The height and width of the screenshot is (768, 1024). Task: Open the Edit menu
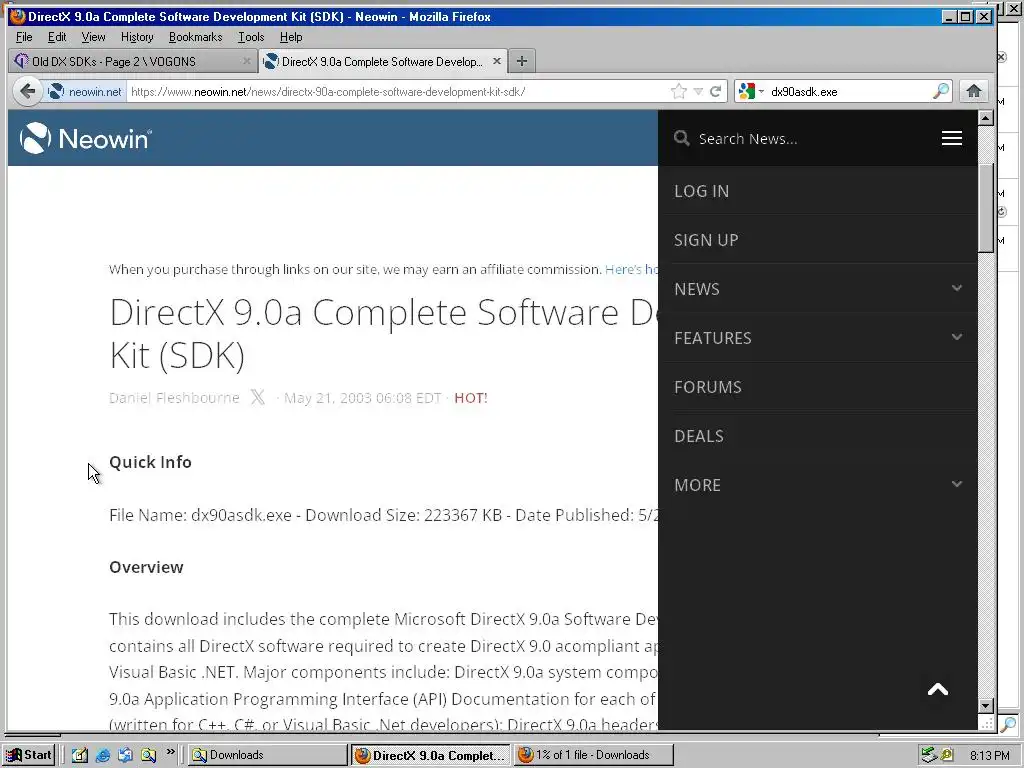pos(57,37)
